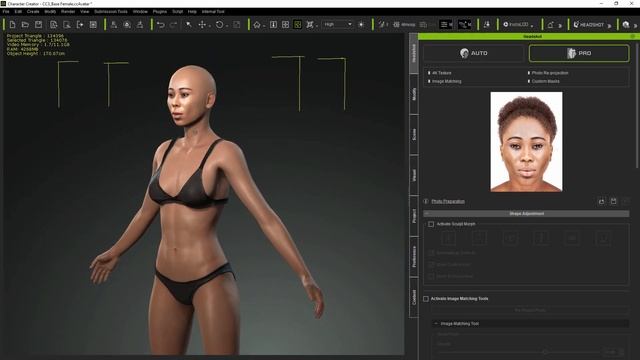Click the figure icon after the black toolbar boxes
This screenshot has width=640, height=360.
(487, 25)
